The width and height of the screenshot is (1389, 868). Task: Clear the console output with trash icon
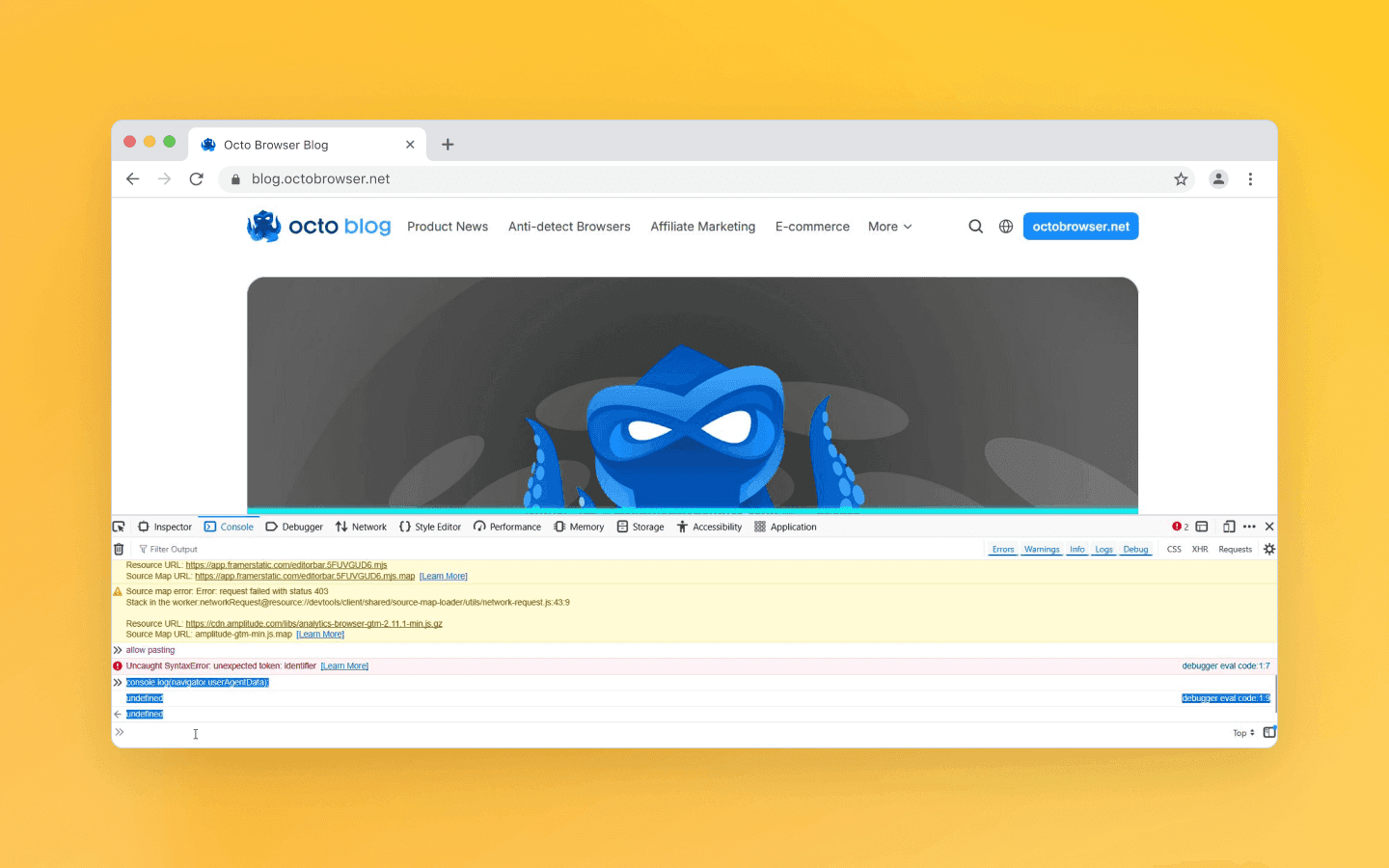(119, 549)
